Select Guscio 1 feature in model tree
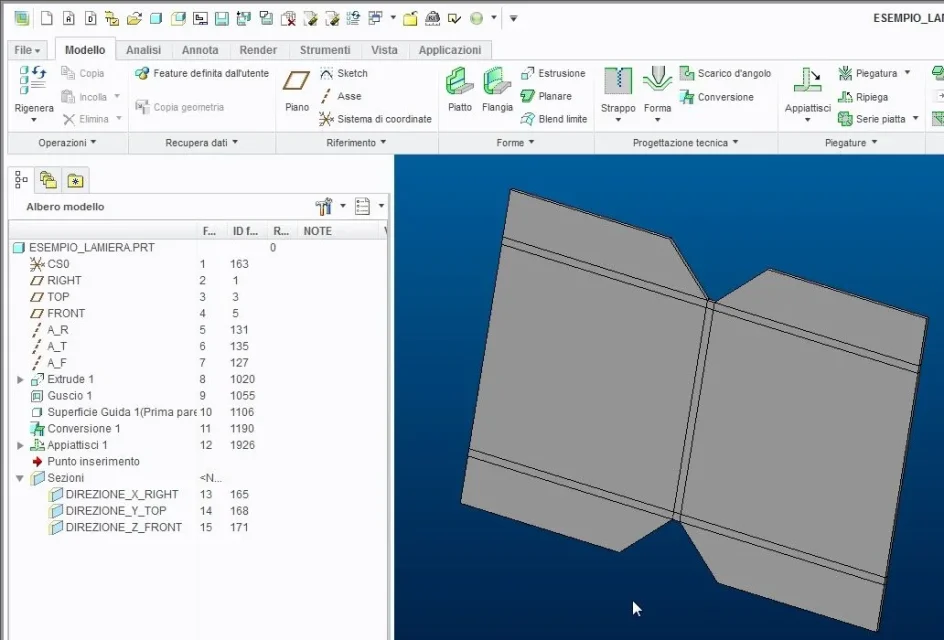Viewport: 944px width, 640px height. (69, 396)
